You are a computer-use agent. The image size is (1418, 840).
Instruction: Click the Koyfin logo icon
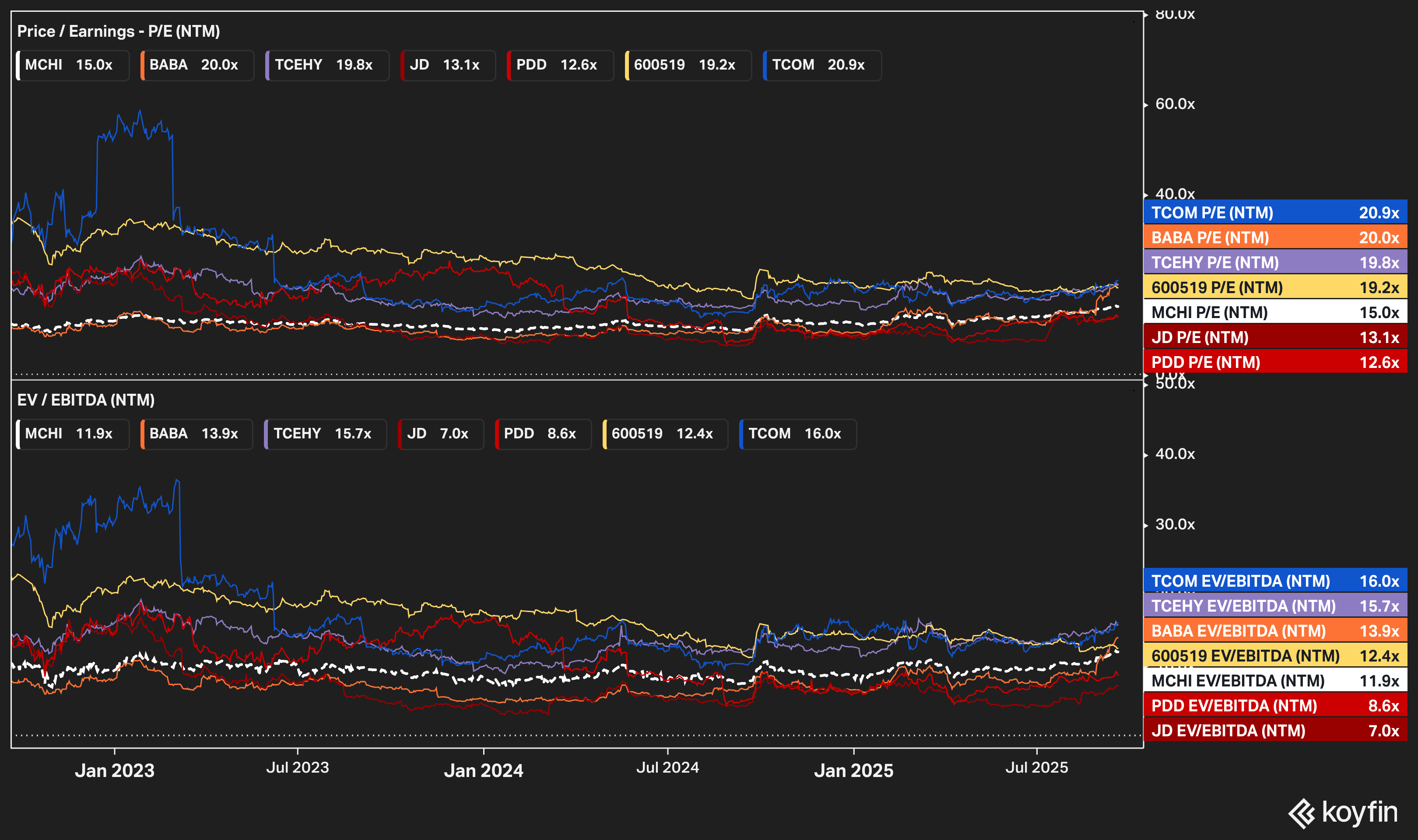tap(1301, 813)
